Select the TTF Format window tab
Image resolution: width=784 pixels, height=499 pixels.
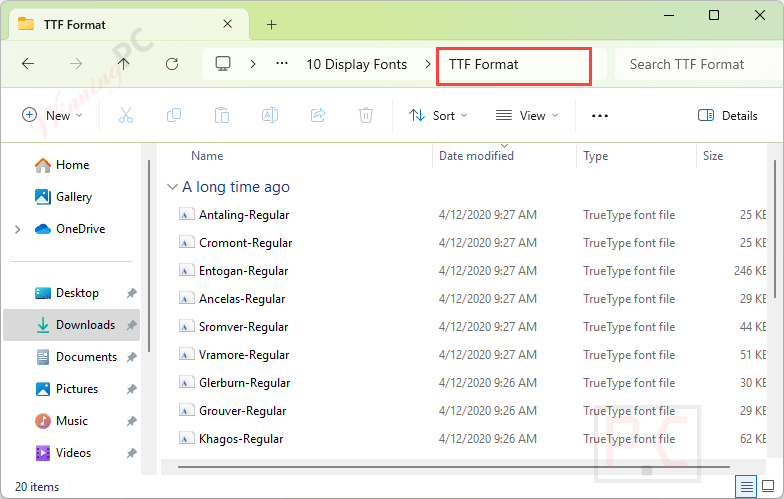tap(128, 24)
